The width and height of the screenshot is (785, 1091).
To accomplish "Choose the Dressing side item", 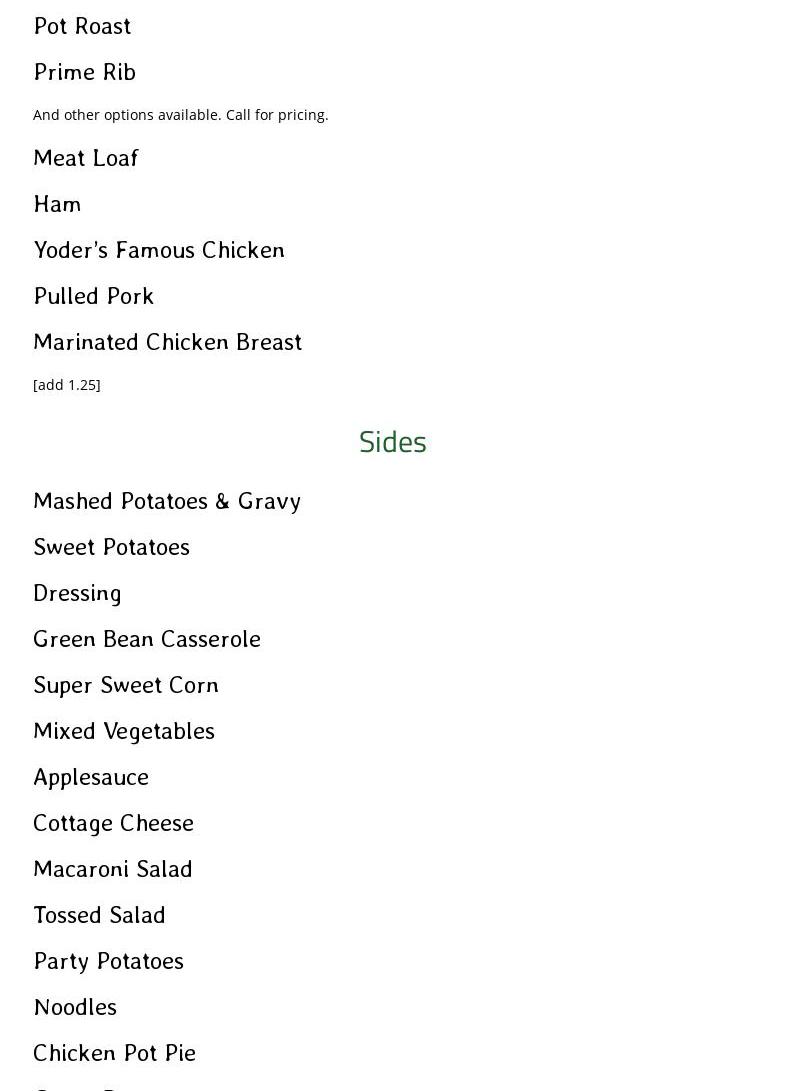I will pos(77,593).
